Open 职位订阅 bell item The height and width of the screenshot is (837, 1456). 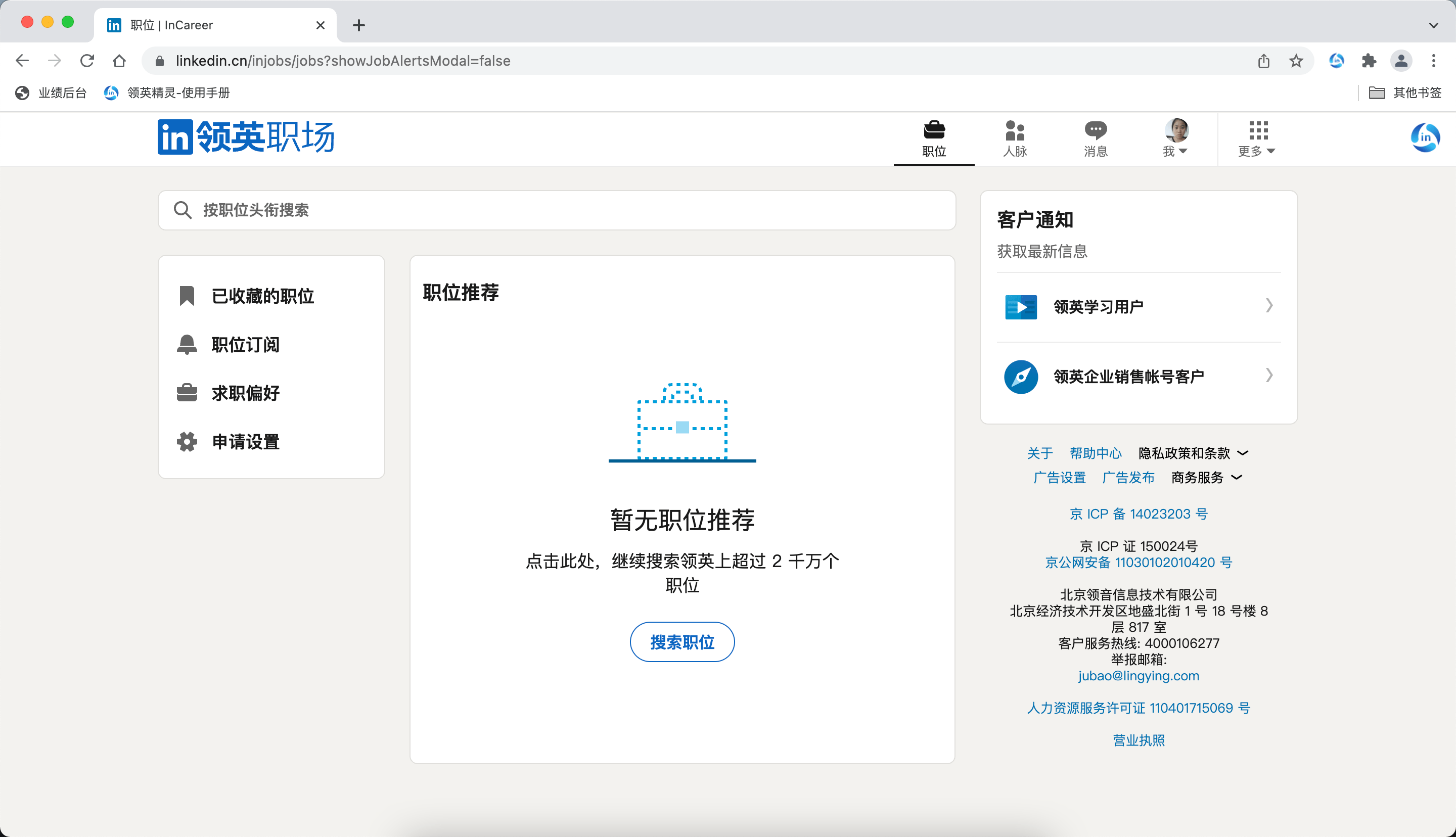[245, 344]
